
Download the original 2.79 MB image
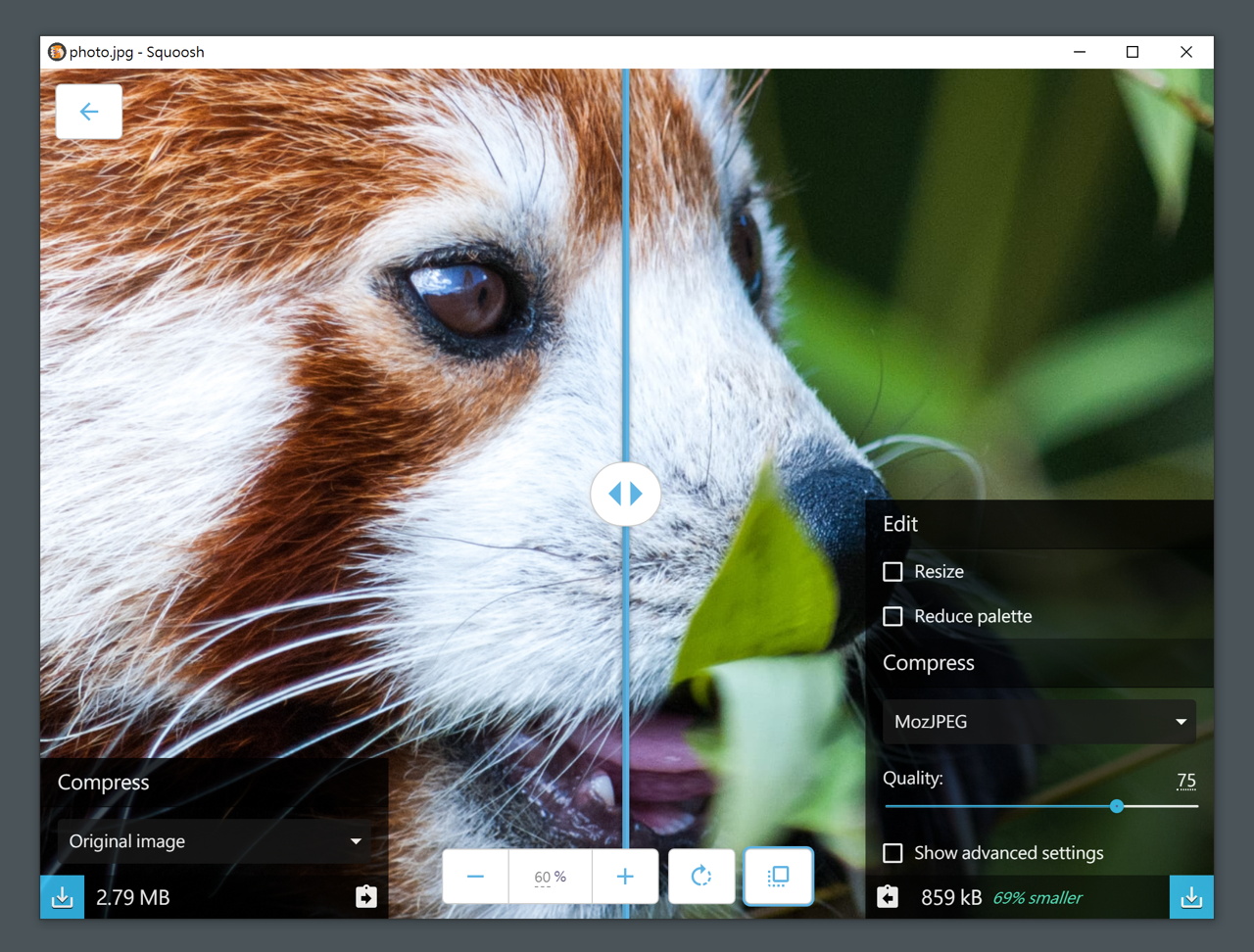[x=62, y=897]
